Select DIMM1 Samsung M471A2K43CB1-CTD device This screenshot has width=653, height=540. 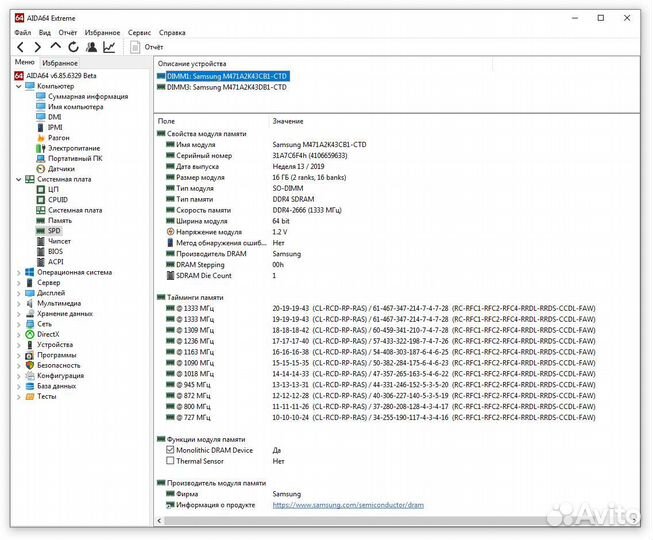227,76
